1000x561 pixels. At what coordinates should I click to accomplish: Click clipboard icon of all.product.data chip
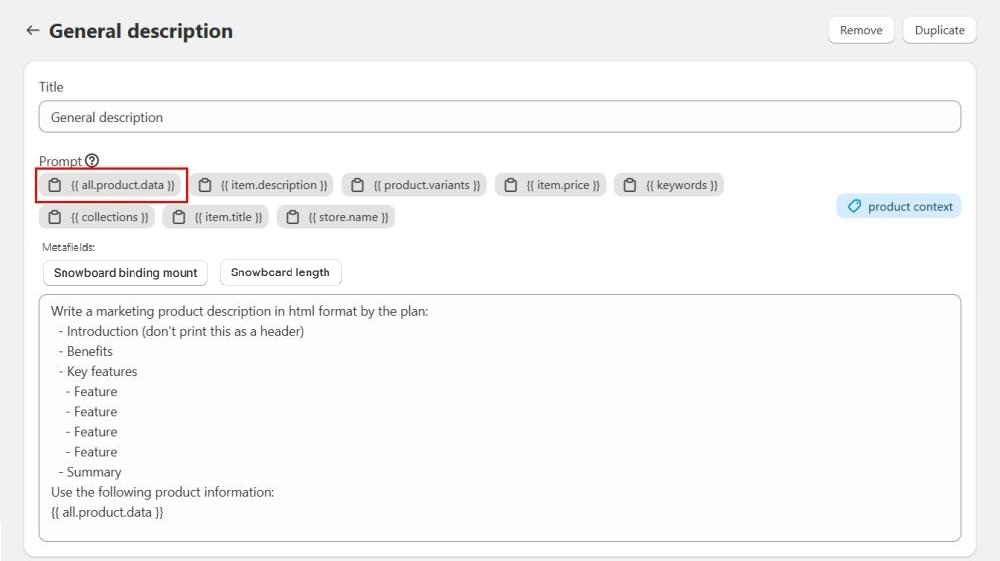56,185
